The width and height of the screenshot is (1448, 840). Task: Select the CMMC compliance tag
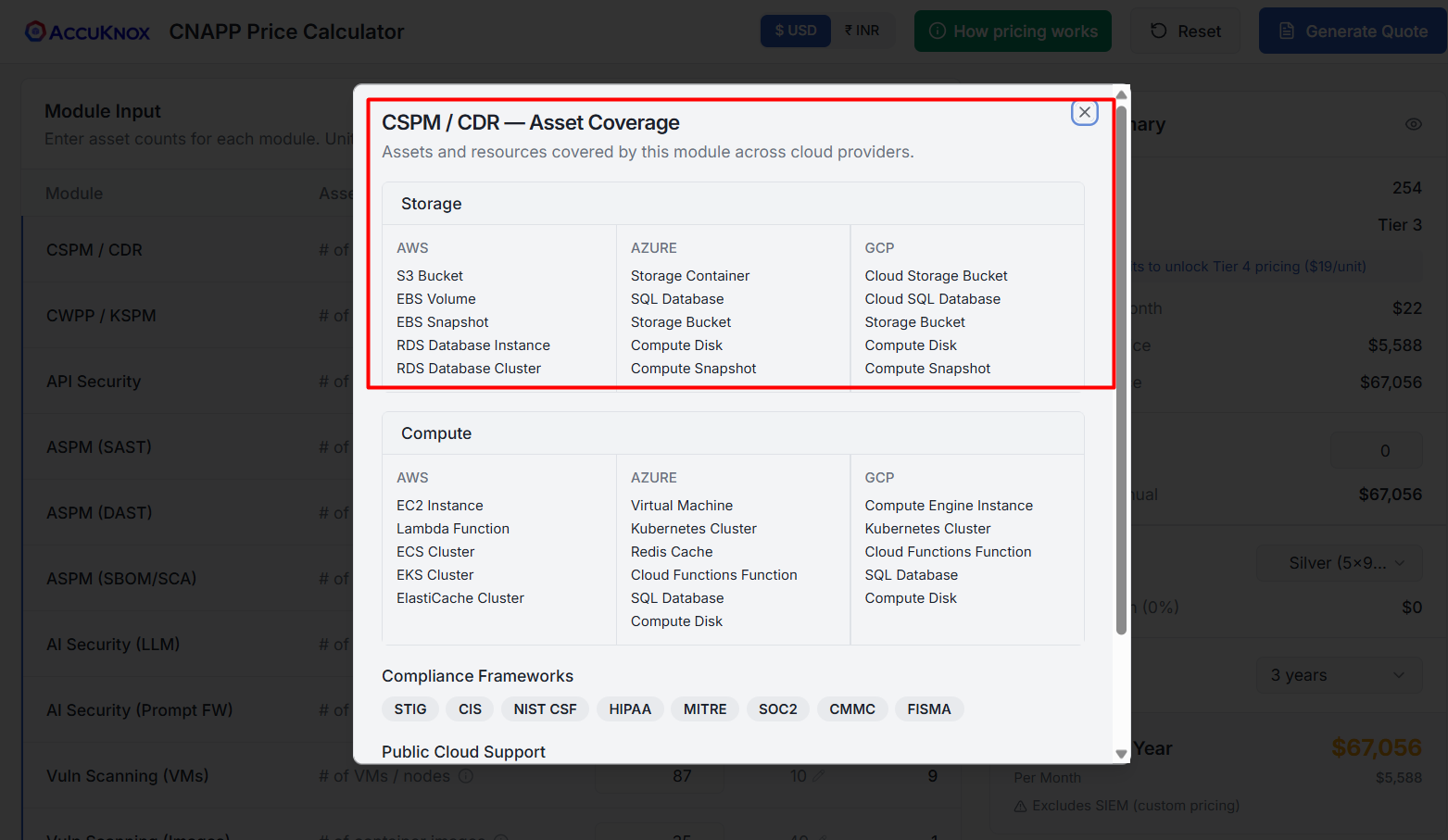coord(852,709)
